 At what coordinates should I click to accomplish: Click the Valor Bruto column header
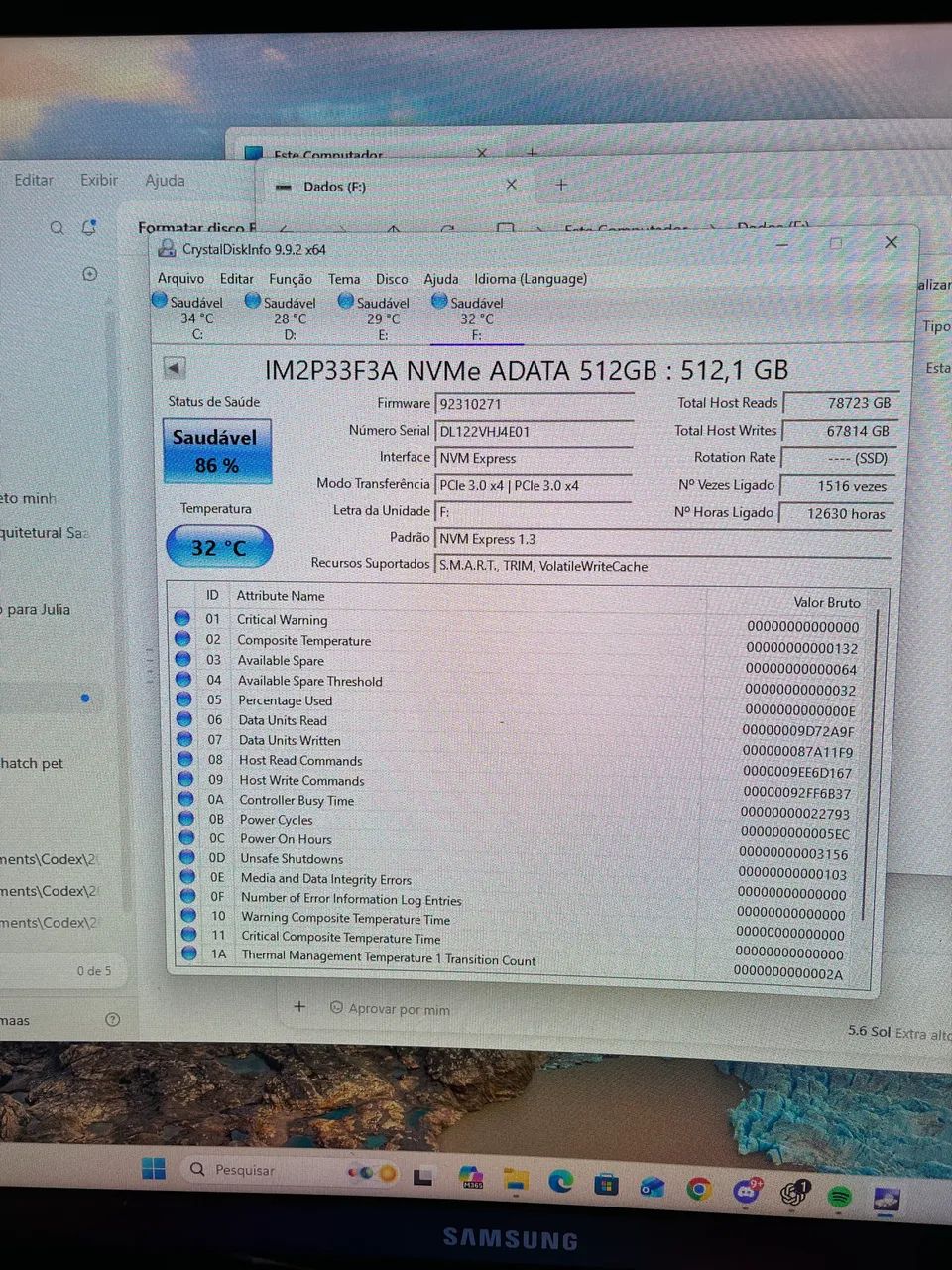click(827, 602)
